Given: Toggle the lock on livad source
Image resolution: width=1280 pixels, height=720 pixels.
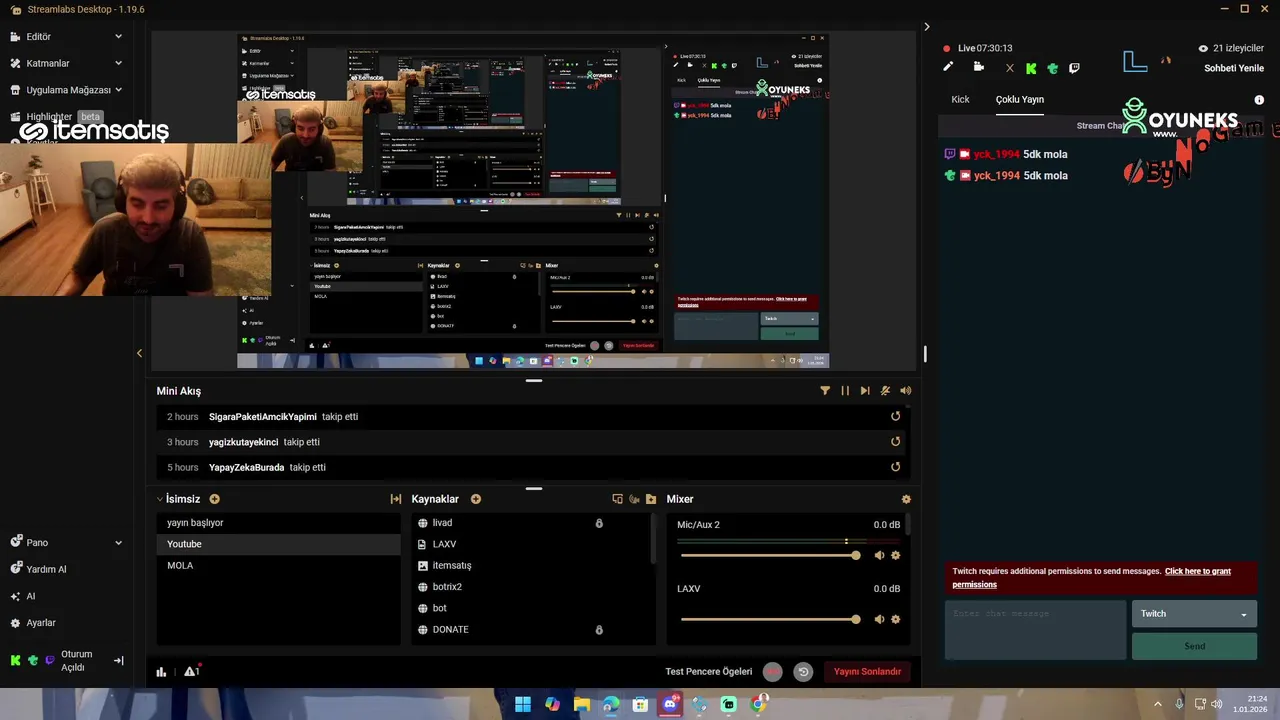Looking at the screenshot, I should tap(599, 523).
